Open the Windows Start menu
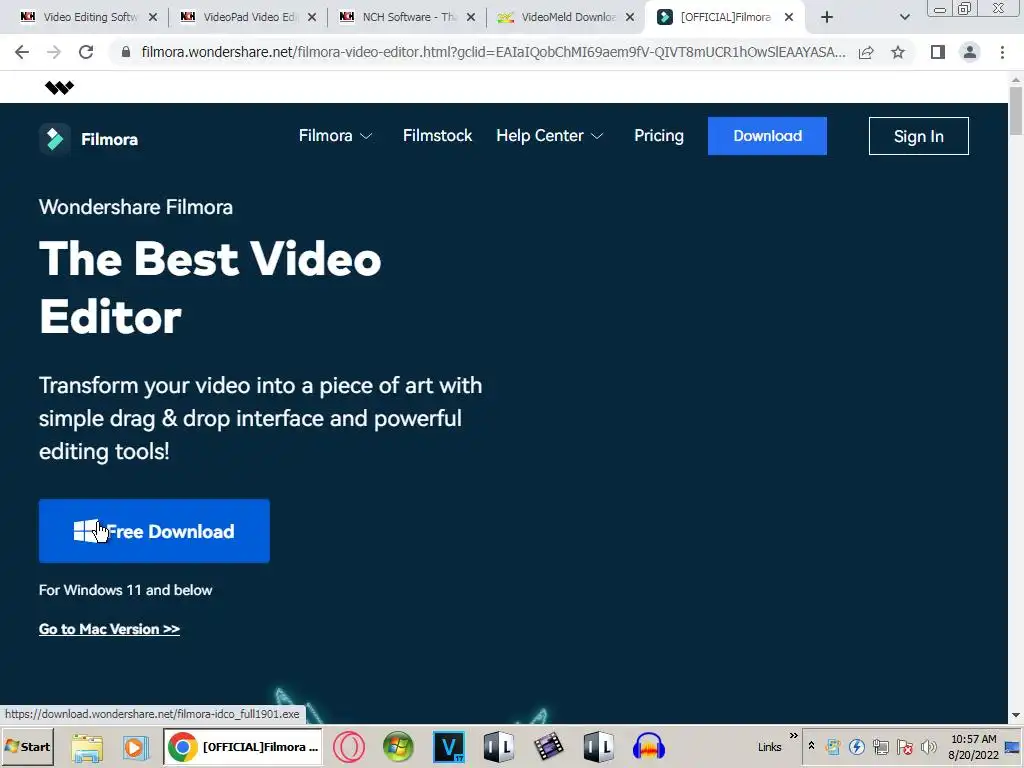Image resolution: width=1024 pixels, height=768 pixels. click(x=27, y=746)
